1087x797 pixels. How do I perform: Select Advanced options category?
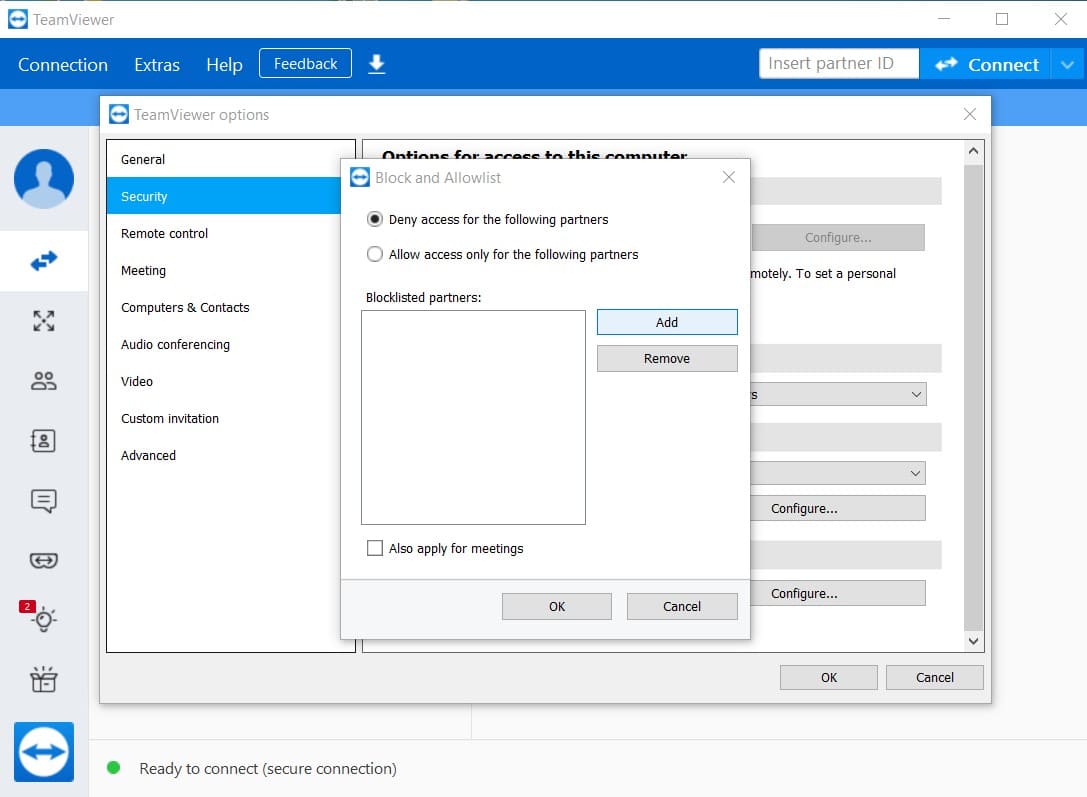[x=224, y=455]
